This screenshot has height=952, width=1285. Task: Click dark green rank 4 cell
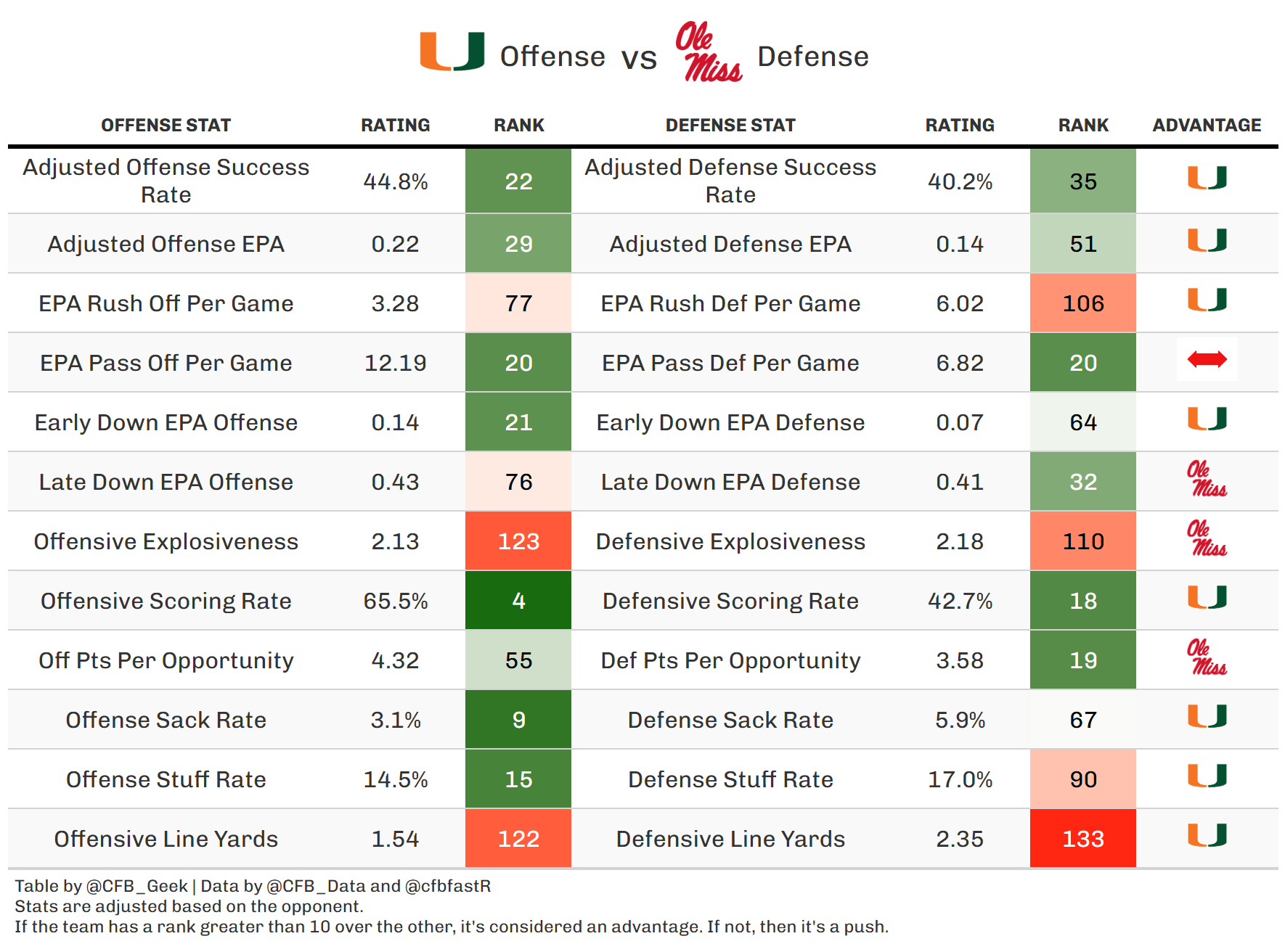point(518,601)
